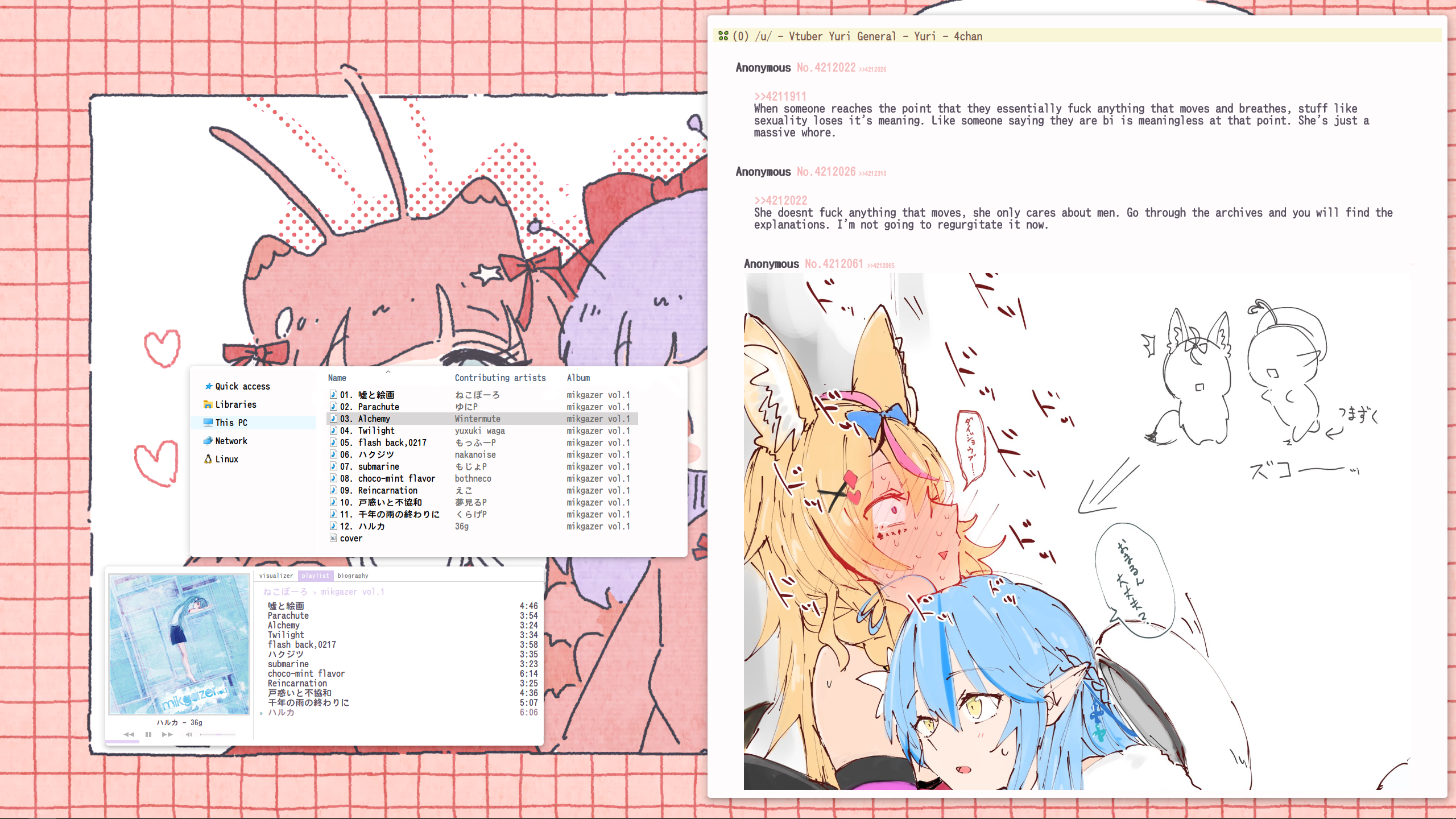Screen dimensions: 1456x819
Task: Select the file 01. 嘘と絵画
Action: [x=367, y=395]
